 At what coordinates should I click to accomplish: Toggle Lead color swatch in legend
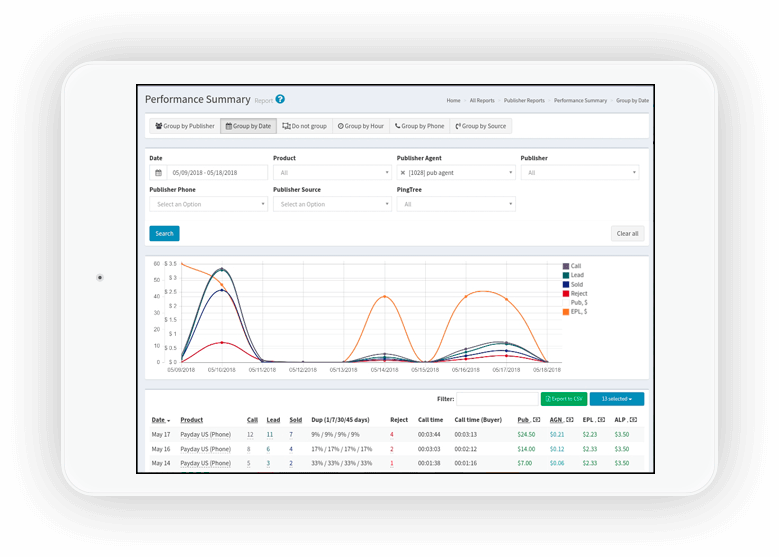click(x=567, y=276)
